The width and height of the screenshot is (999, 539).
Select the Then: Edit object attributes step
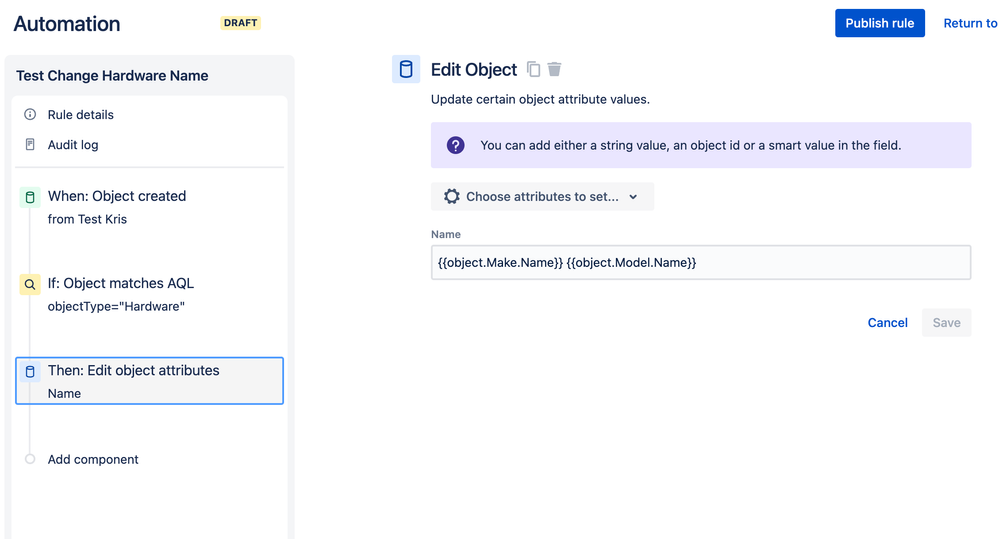click(149, 381)
